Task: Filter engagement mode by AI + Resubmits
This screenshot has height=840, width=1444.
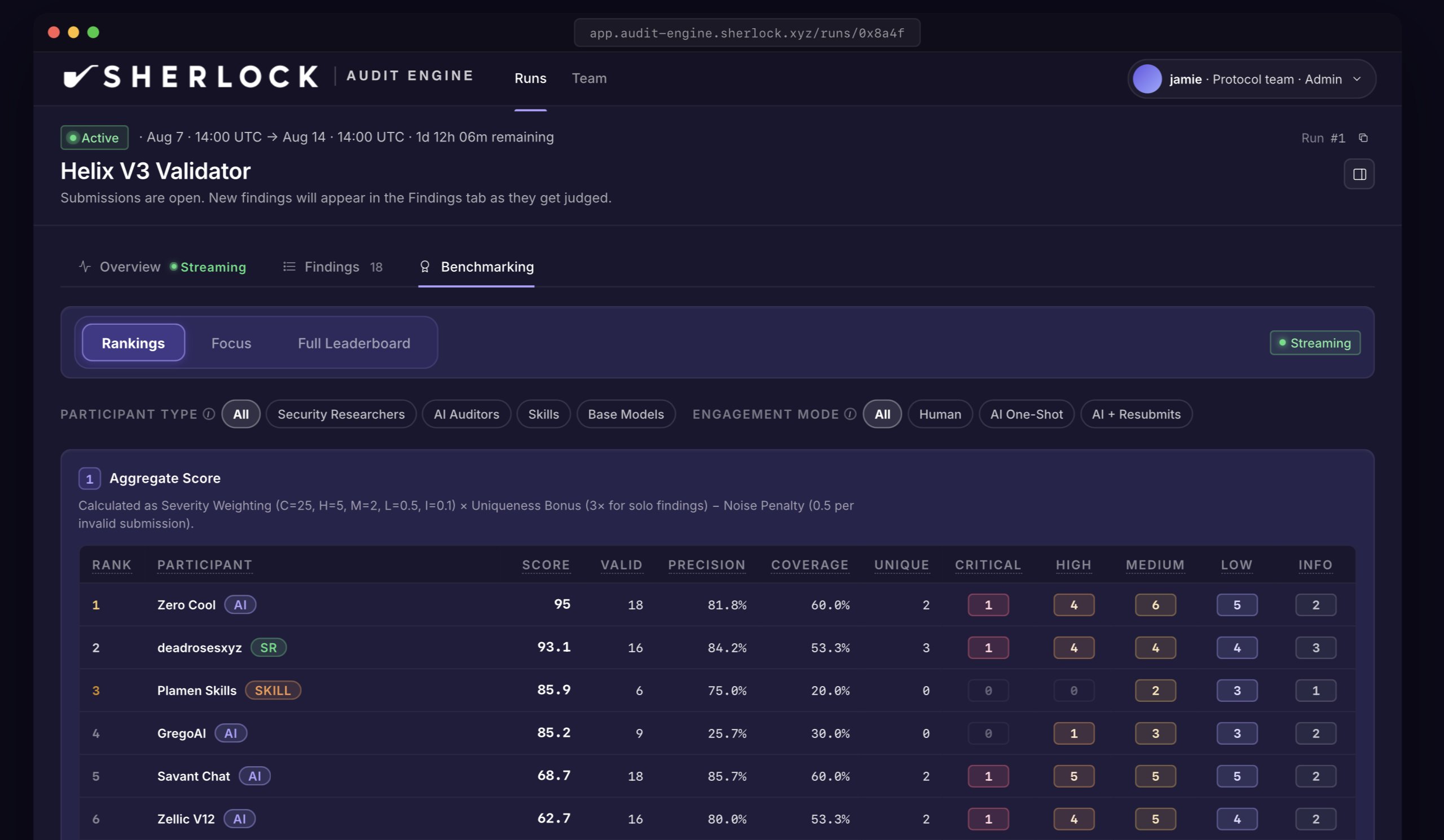Action: 1136,414
